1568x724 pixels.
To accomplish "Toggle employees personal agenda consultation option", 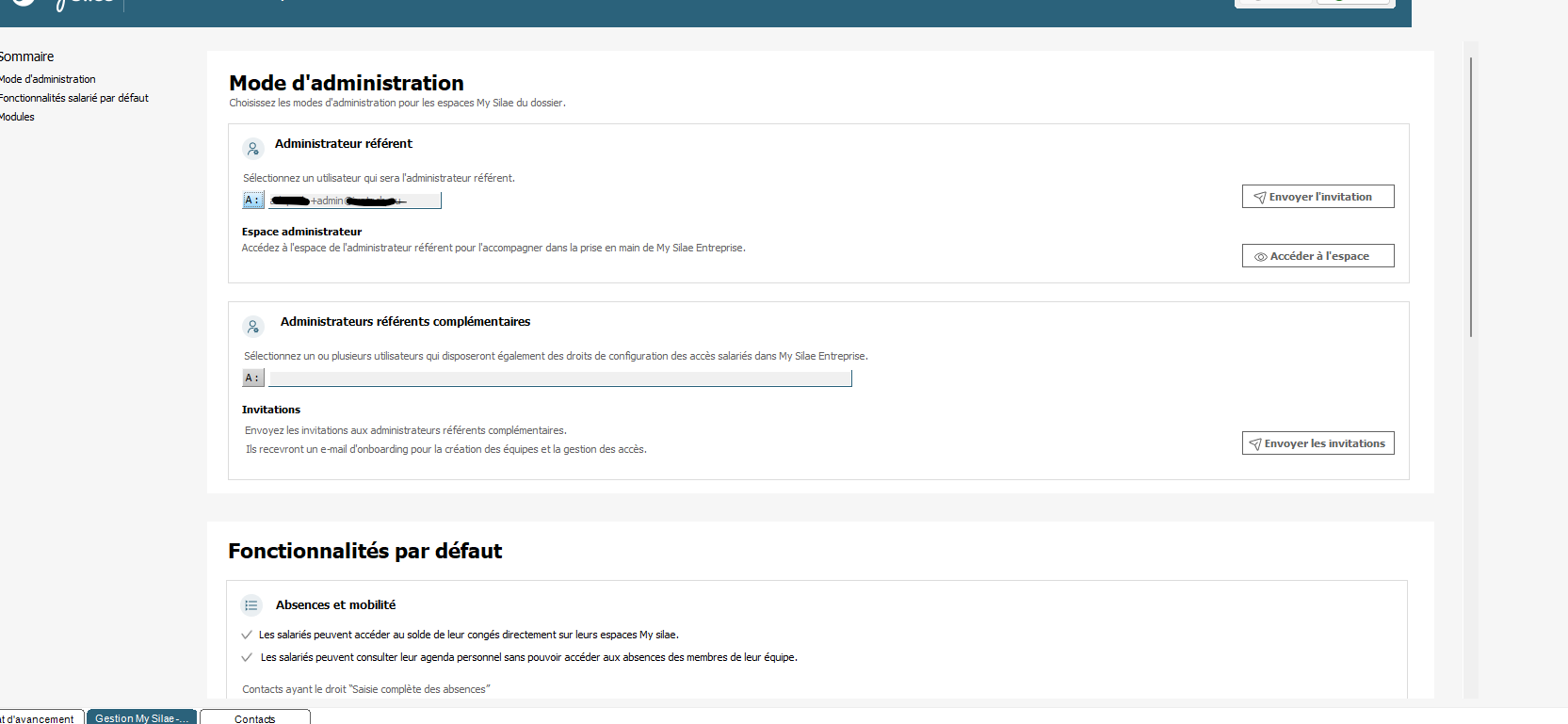I will pyautogui.click(x=247, y=657).
